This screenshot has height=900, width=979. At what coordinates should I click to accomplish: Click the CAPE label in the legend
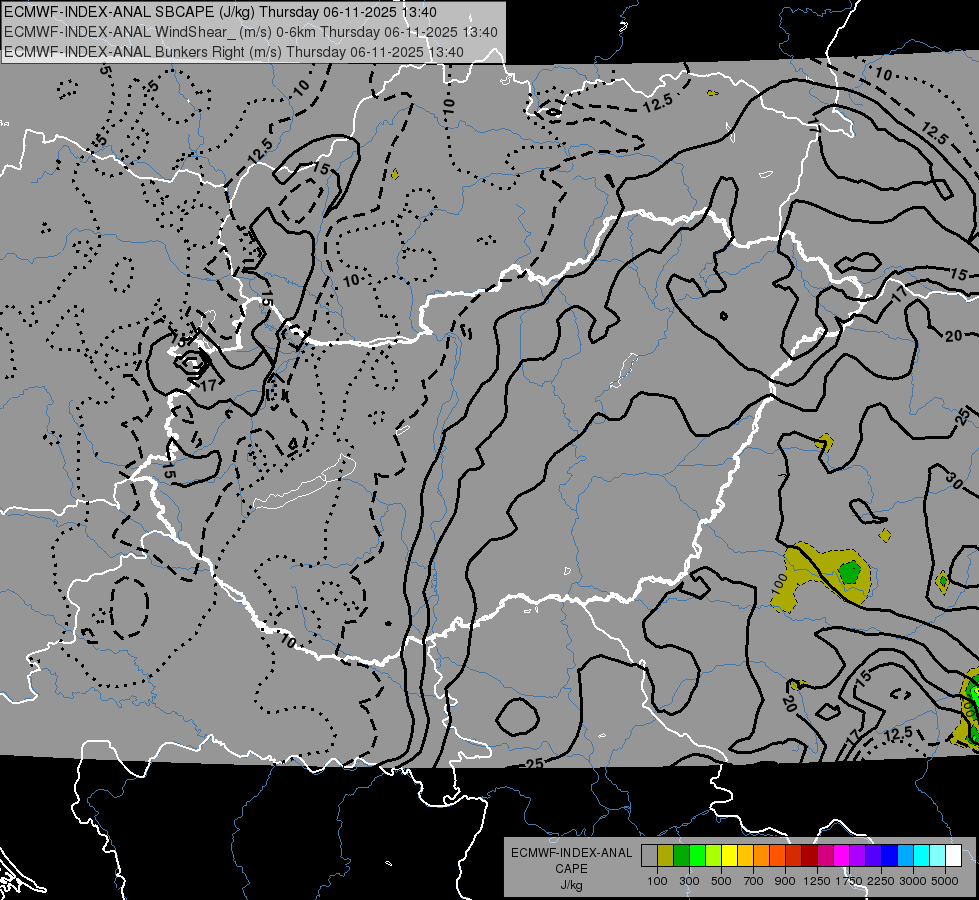(572, 868)
